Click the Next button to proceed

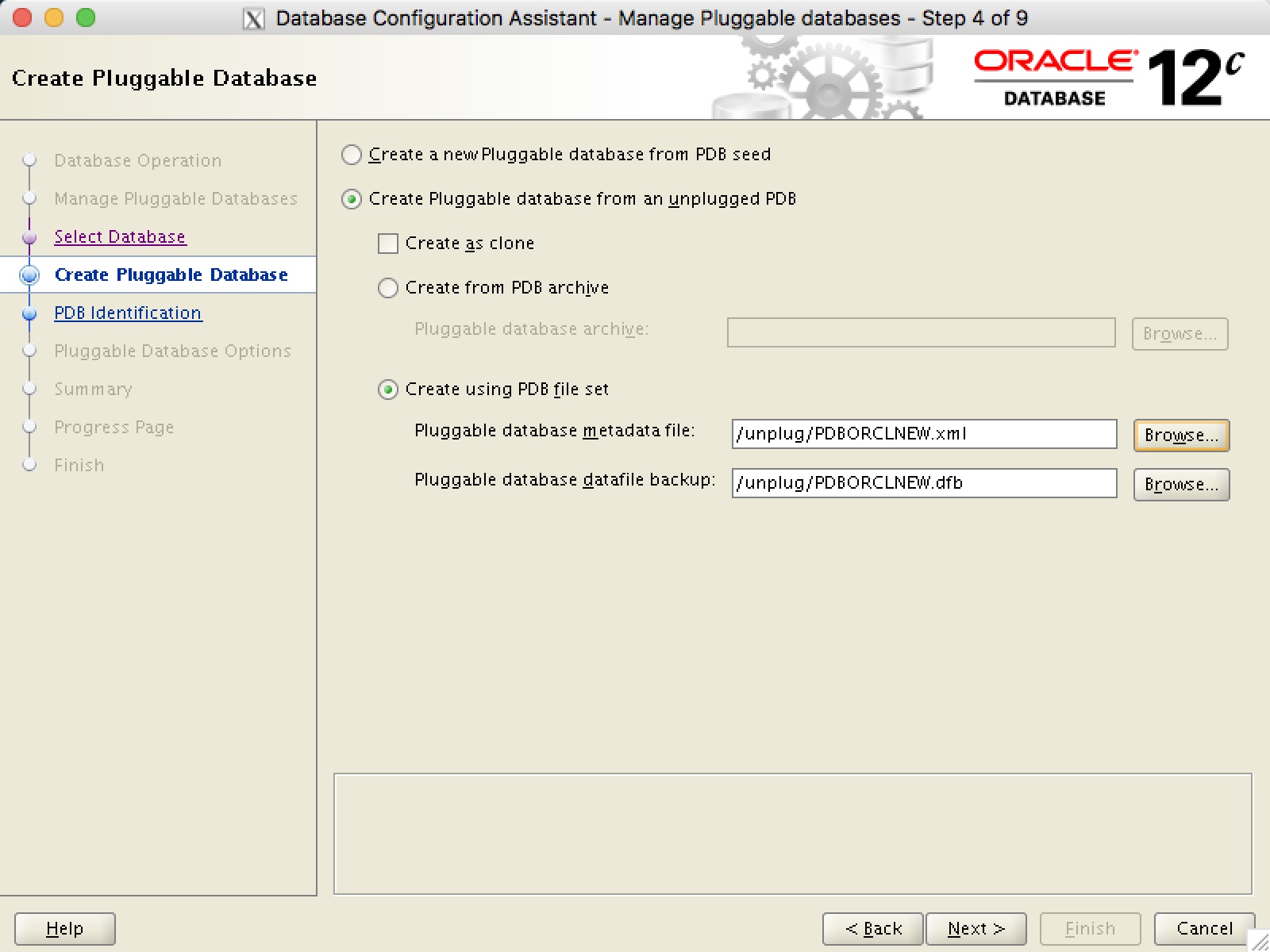click(x=975, y=928)
